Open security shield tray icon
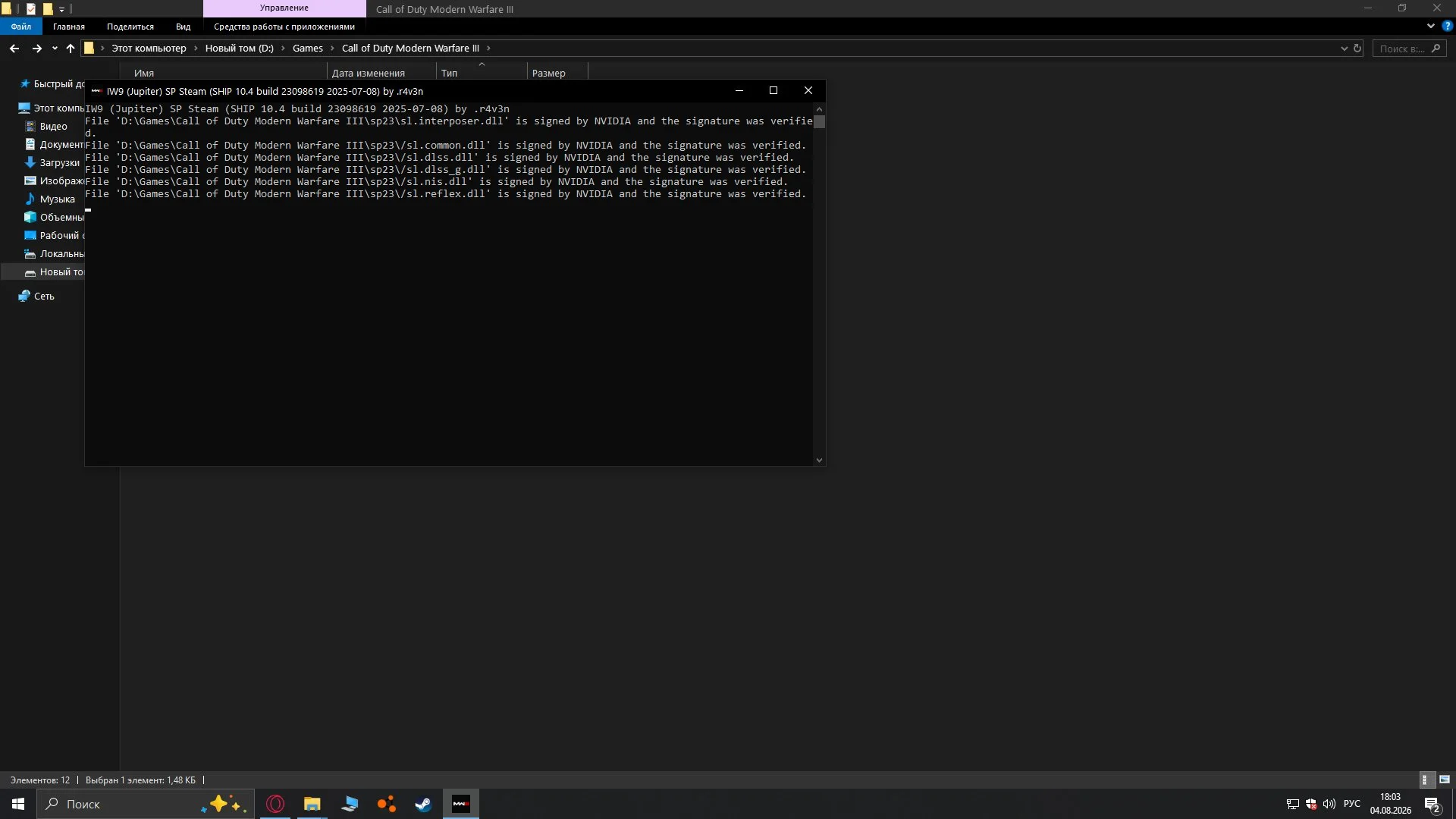Screen dimensions: 1456x819 point(1311,804)
